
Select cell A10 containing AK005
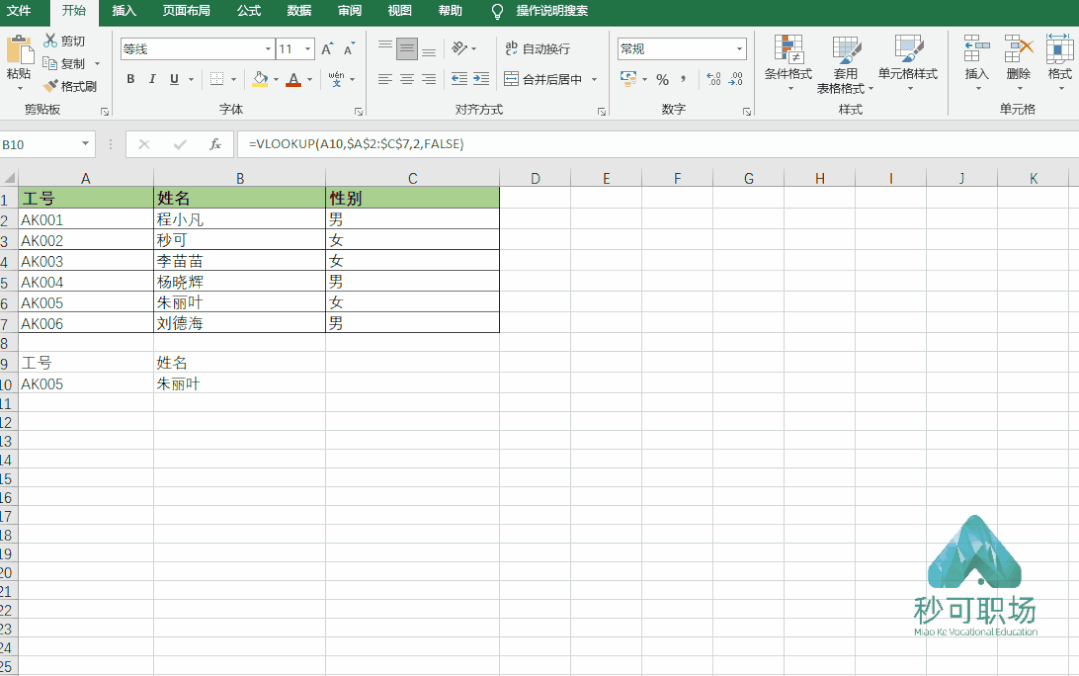pyautogui.click(x=85, y=383)
